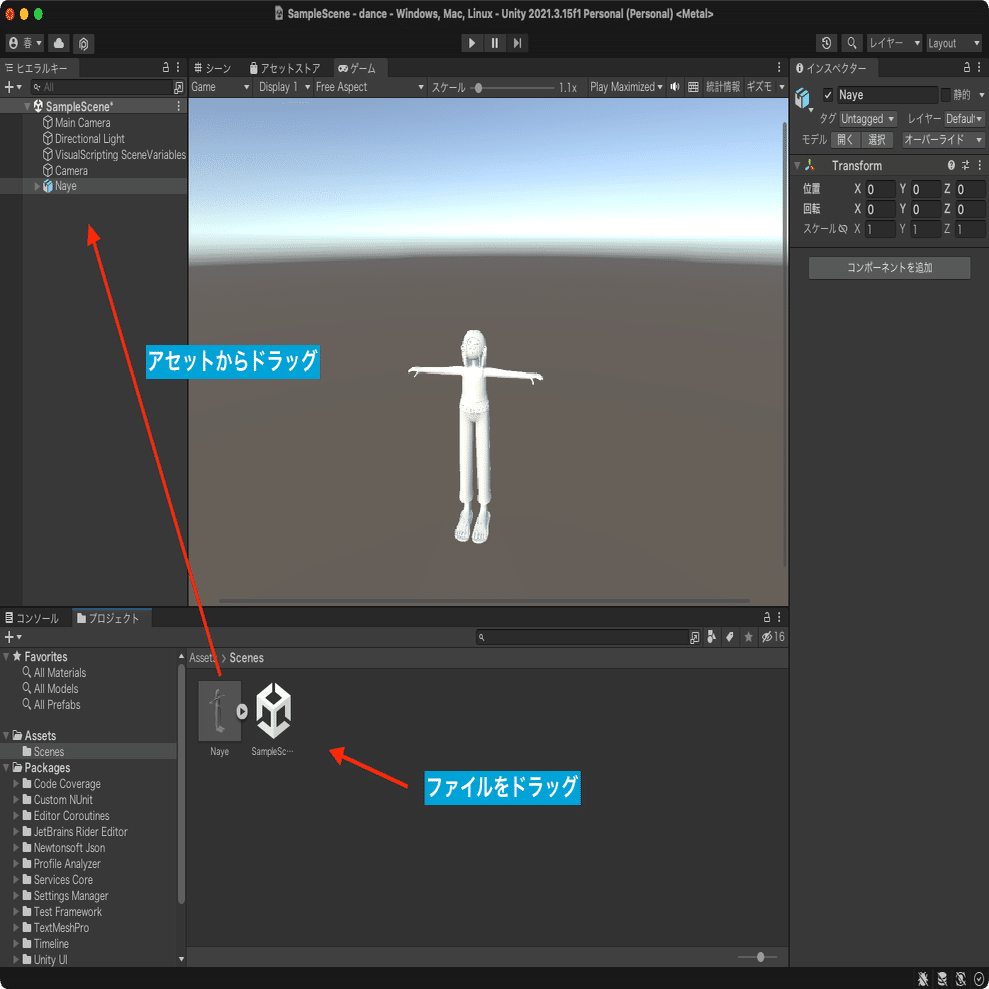Open the cloud services icon

pyautogui.click(x=59, y=43)
